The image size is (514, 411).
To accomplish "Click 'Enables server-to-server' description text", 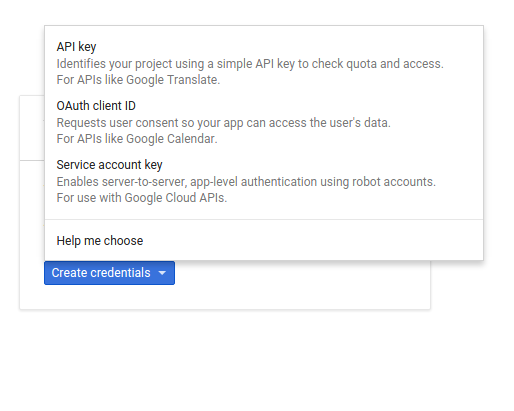I will click(x=246, y=182).
